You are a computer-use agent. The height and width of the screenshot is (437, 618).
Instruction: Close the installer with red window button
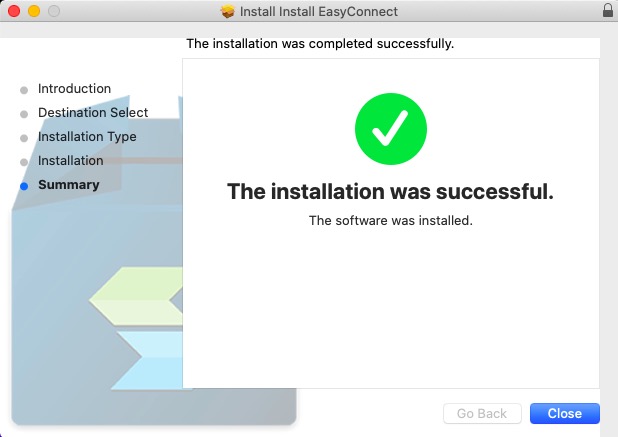(x=14, y=11)
